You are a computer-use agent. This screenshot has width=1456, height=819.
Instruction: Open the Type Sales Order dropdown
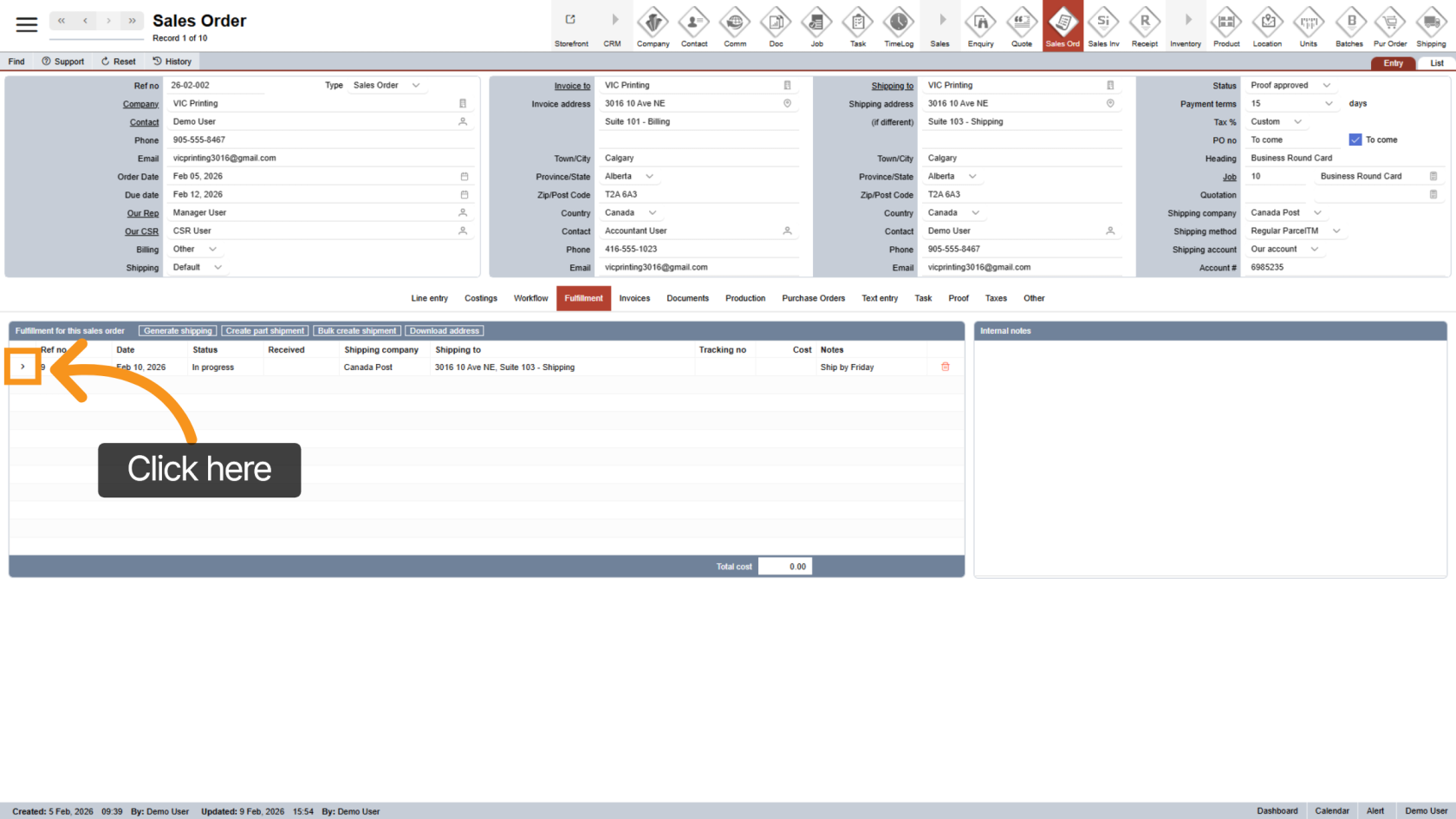416,86
